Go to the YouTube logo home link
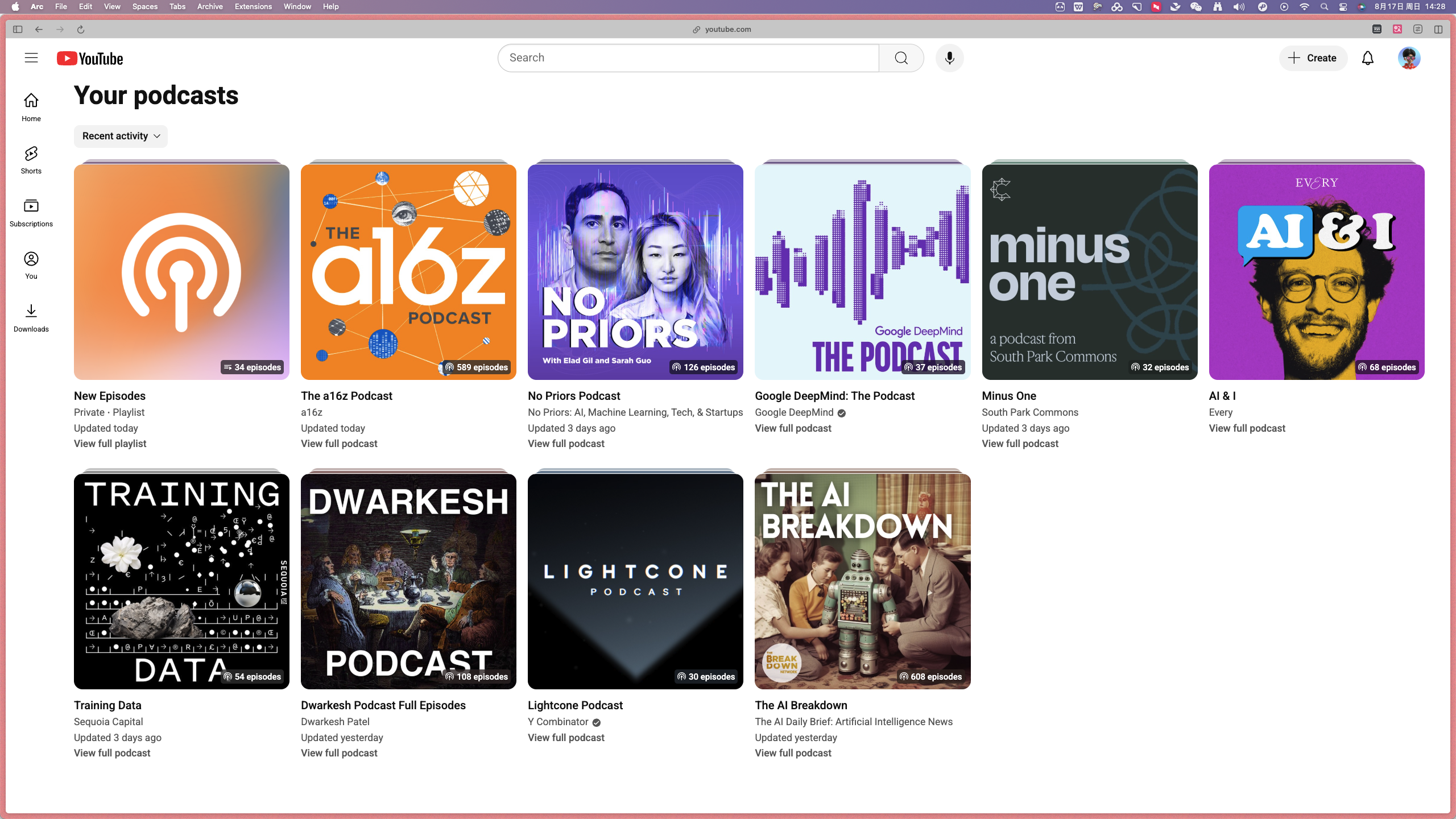 click(90, 59)
